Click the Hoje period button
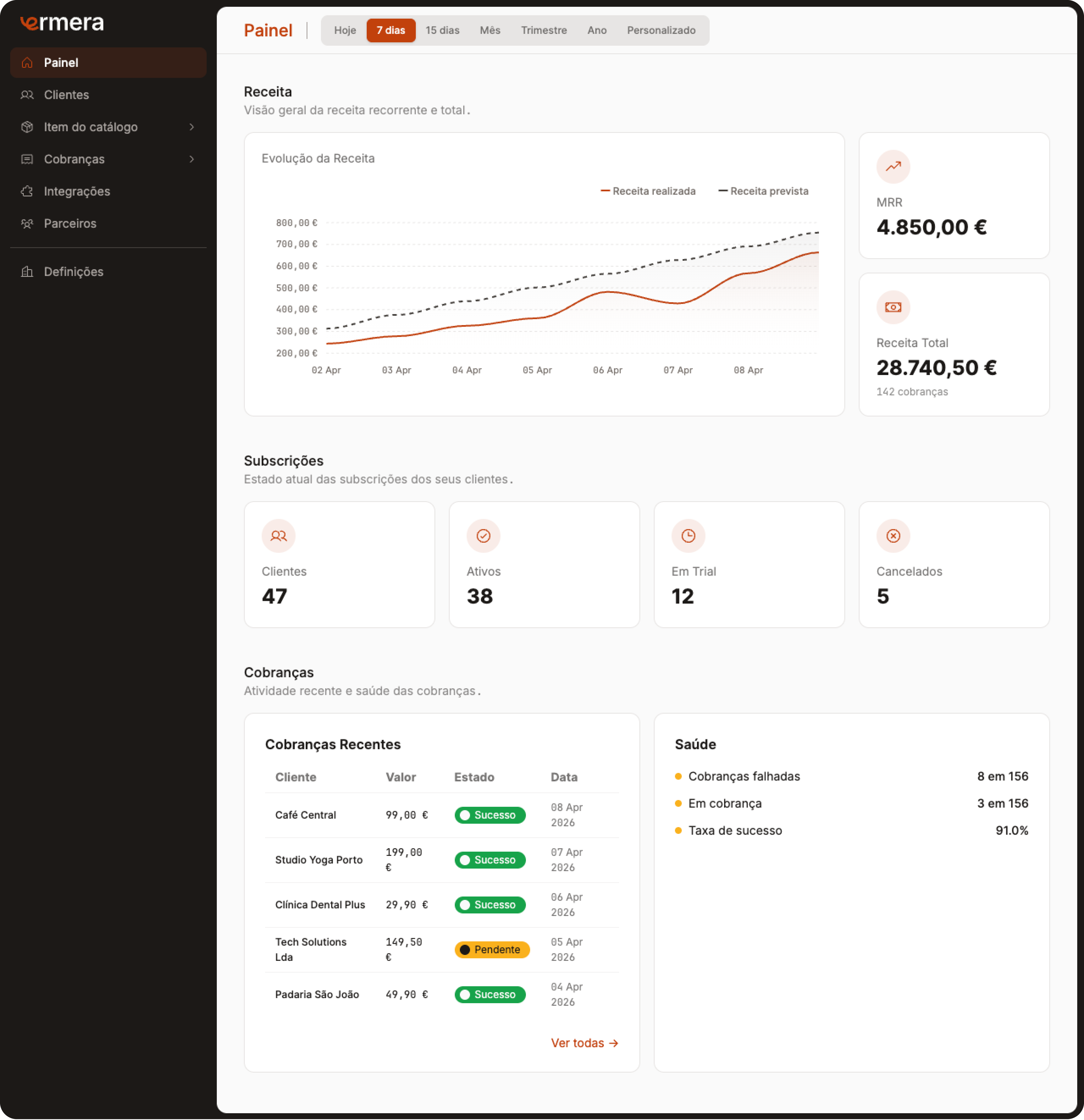The width and height of the screenshot is (1084, 1120). pos(345,30)
